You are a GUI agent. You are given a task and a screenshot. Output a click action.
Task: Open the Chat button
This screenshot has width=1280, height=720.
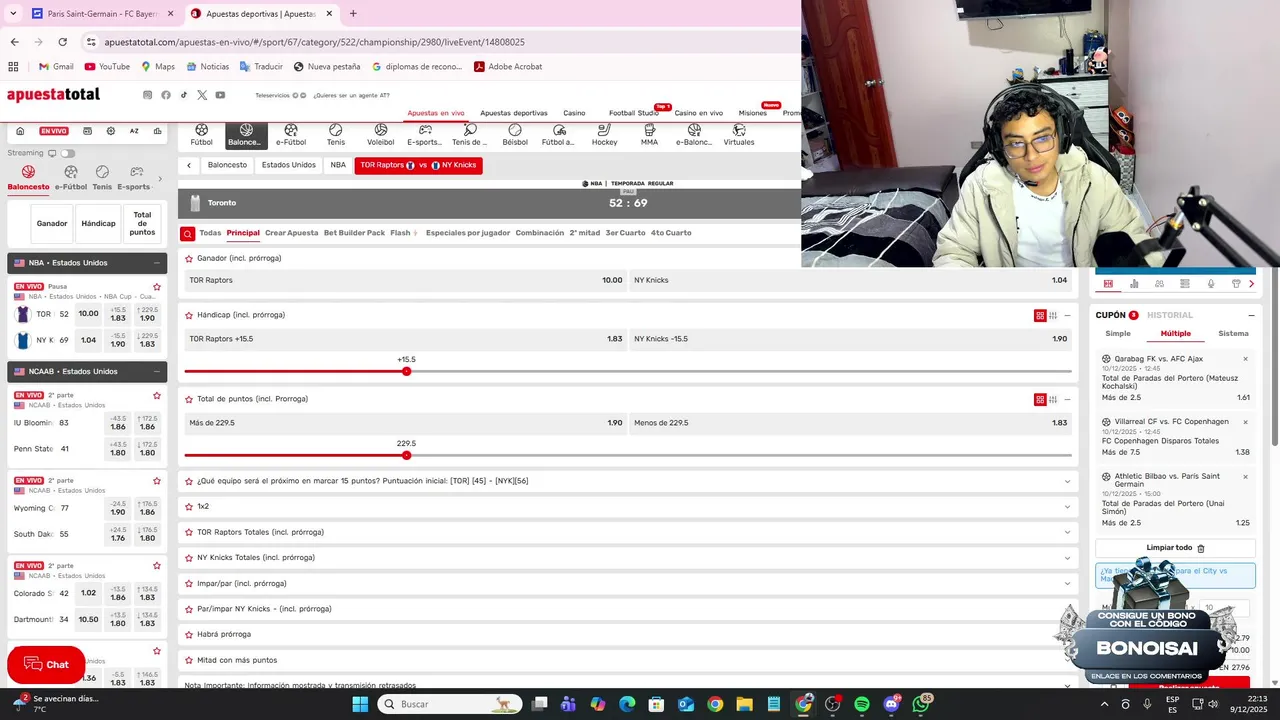[x=46, y=665]
